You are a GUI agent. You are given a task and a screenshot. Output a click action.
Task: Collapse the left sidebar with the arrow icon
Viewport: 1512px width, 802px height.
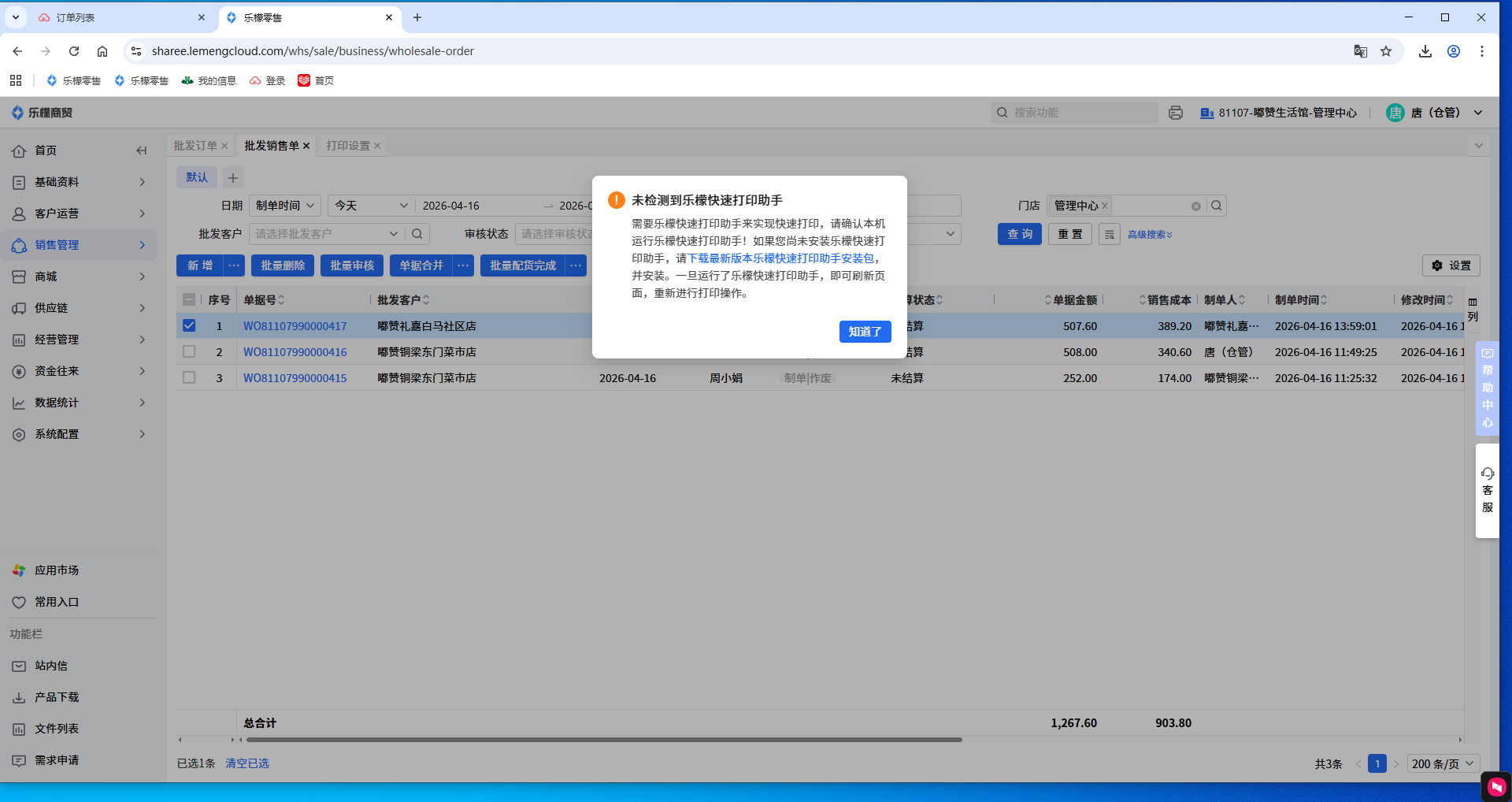pos(142,150)
